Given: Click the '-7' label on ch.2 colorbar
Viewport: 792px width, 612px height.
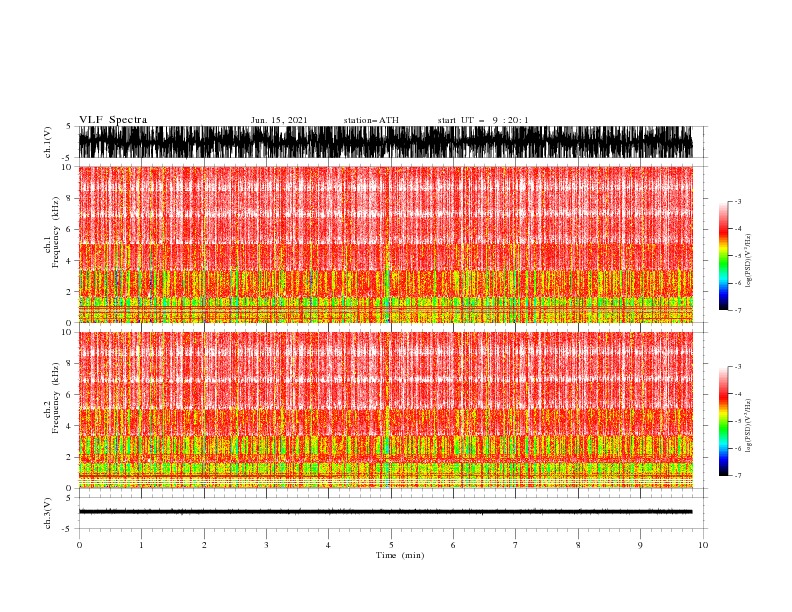Looking at the screenshot, I should 738,475.
